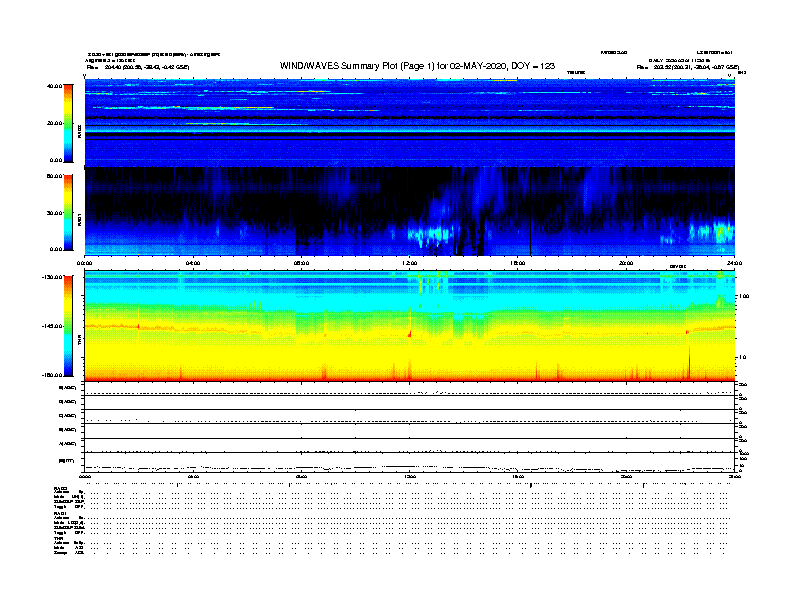Click the TNR spectrogram panel
The height and width of the screenshot is (612, 792).
click(x=410, y=326)
